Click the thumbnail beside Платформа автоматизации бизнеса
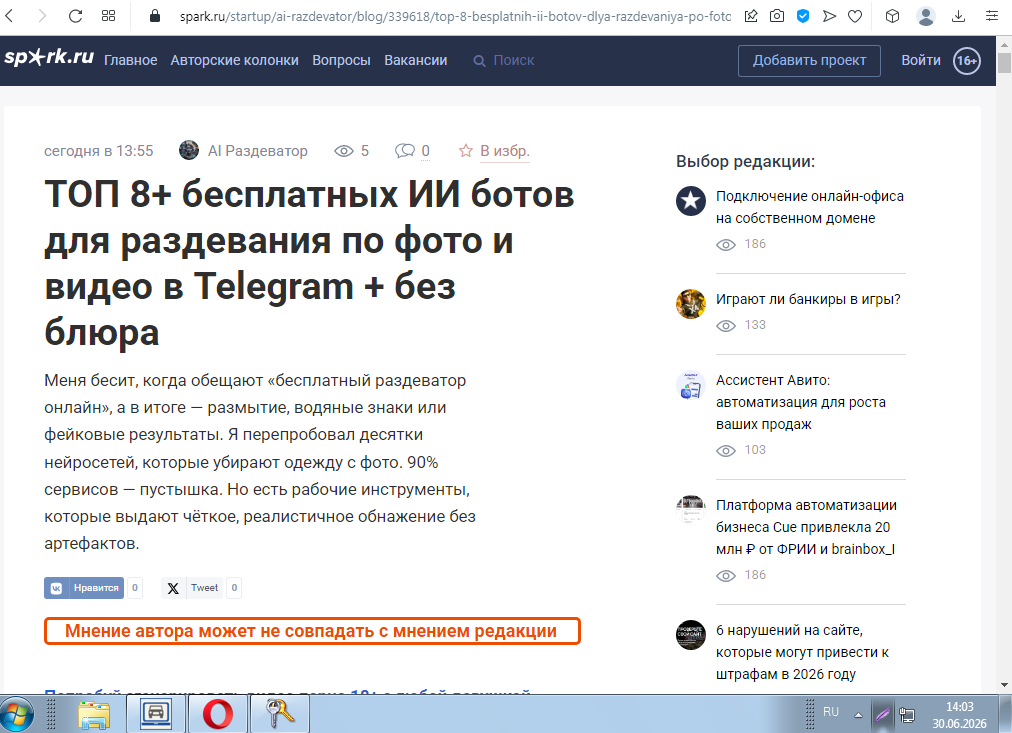The height and width of the screenshot is (733, 1012). click(x=691, y=510)
